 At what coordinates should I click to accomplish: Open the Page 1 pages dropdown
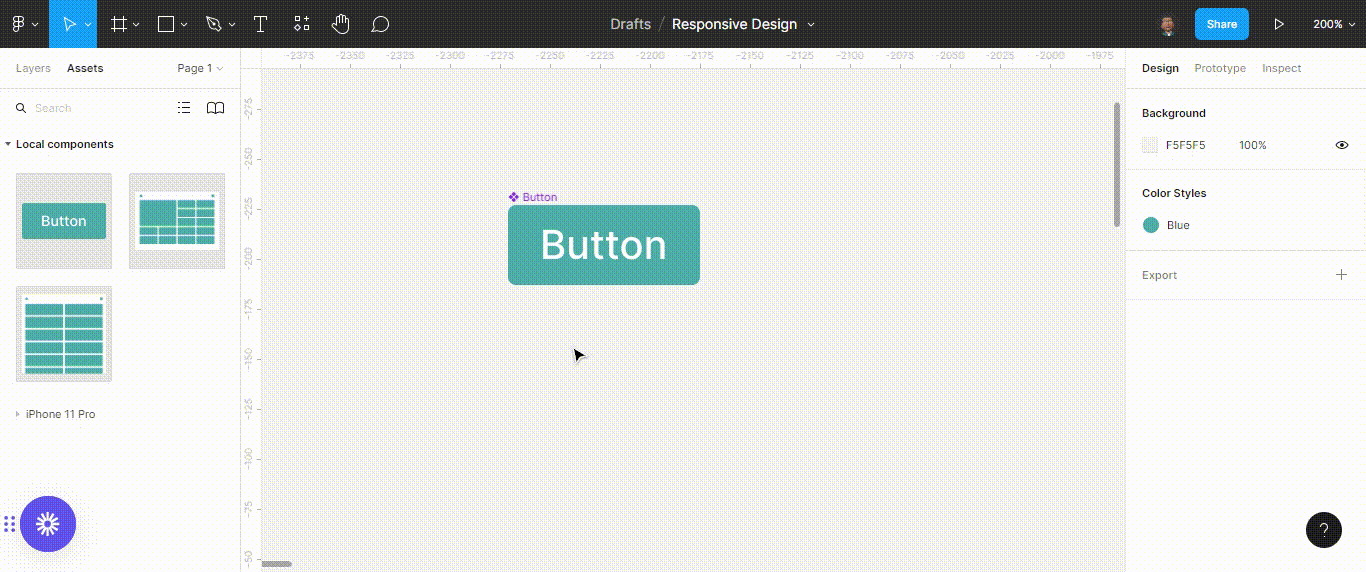(200, 68)
